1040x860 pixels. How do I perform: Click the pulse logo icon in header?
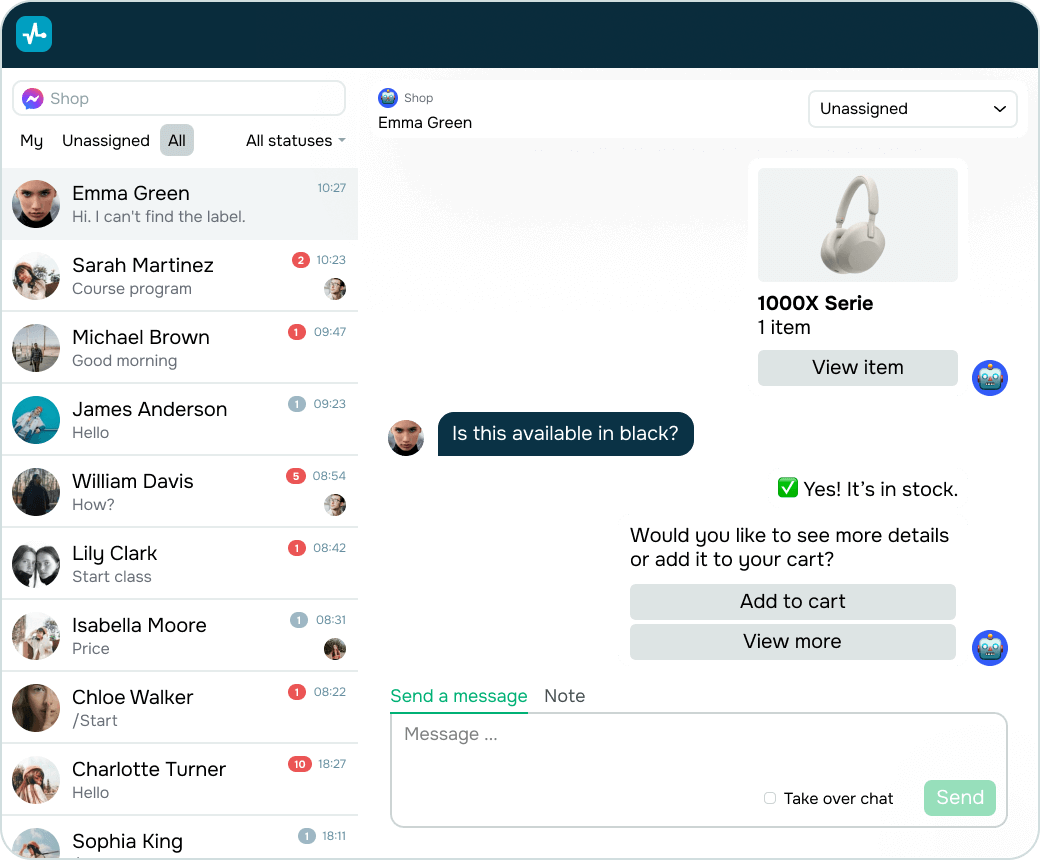pyautogui.click(x=34, y=34)
